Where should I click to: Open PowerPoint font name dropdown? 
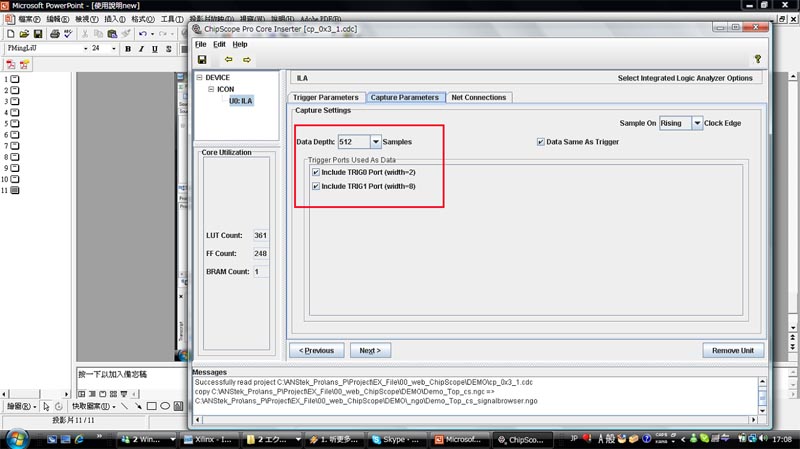pos(85,48)
